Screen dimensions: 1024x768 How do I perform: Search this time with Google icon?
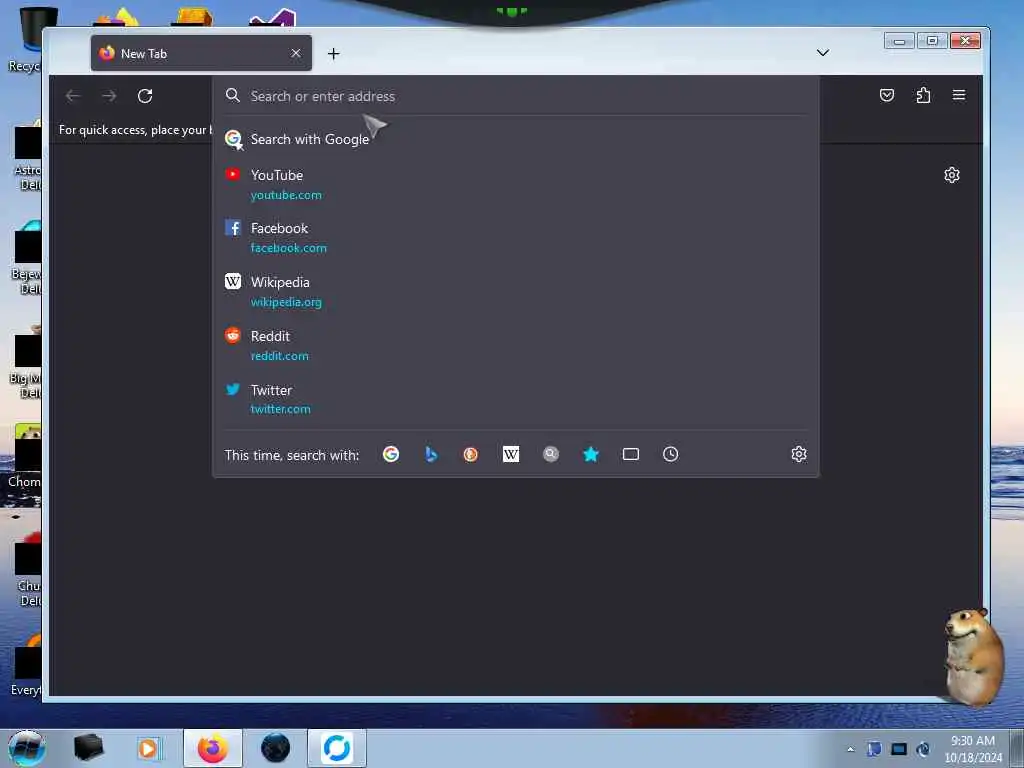(391, 455)
